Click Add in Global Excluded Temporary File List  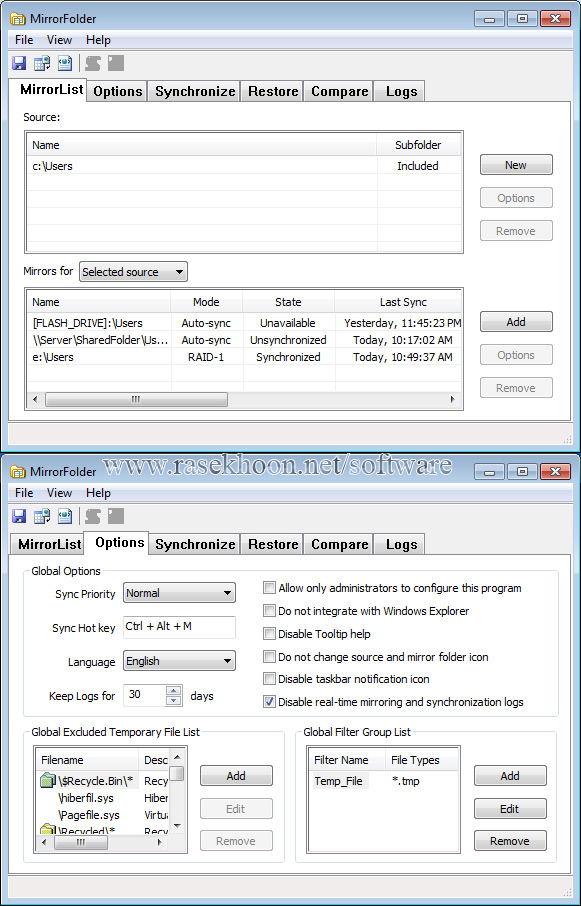(236, 776)
